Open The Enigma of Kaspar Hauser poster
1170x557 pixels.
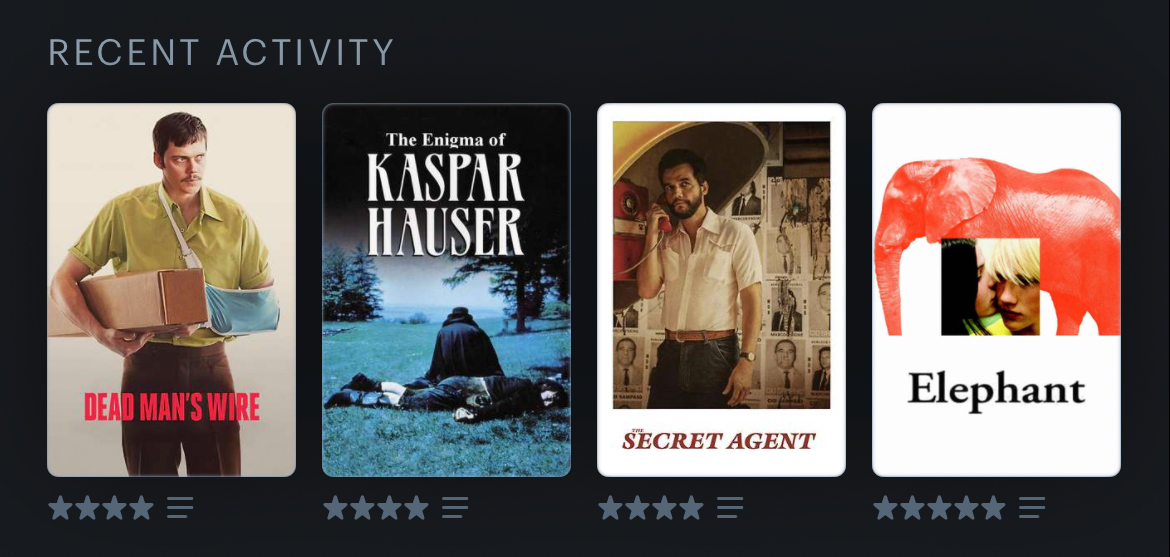tap(446, 290)
